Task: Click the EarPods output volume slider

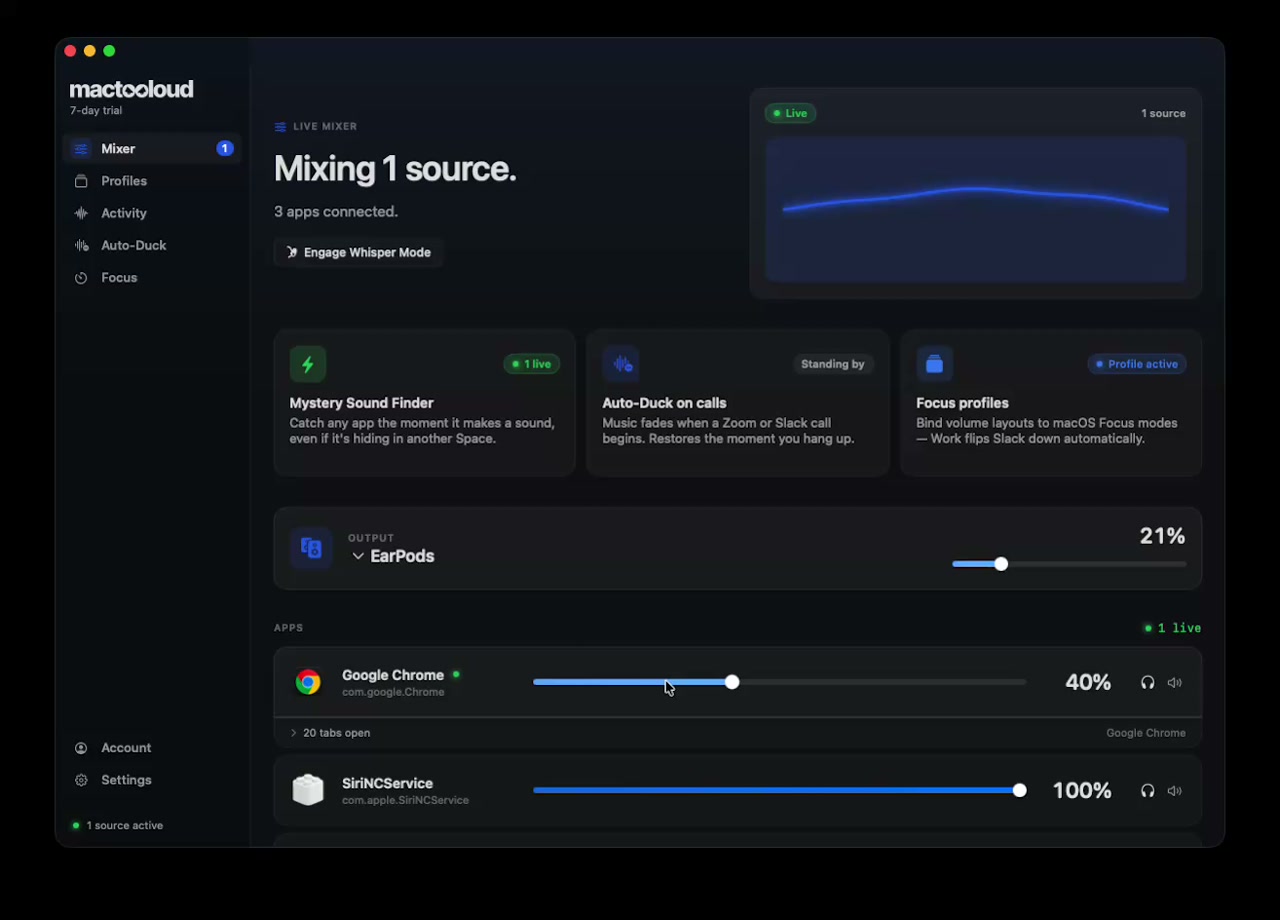Action: coord(1069,564)
